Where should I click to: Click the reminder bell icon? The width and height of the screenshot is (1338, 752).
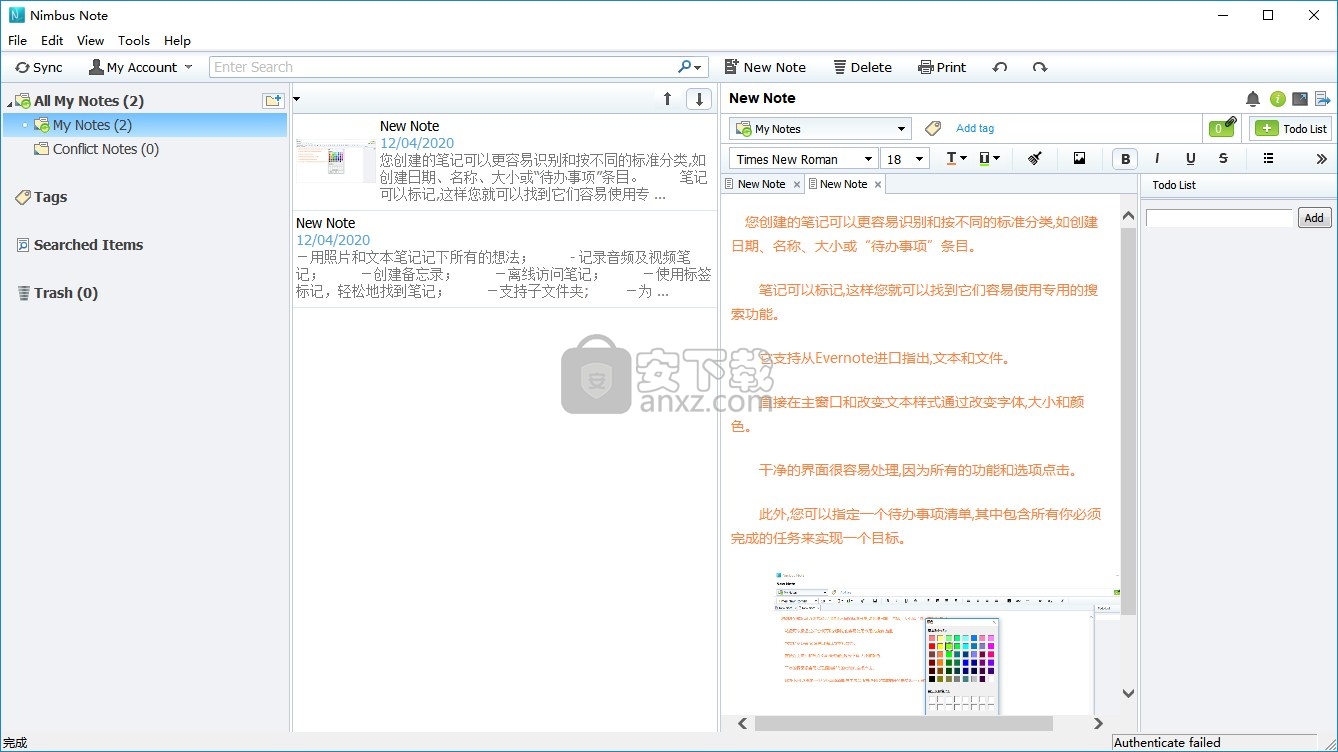(1252, 99)
